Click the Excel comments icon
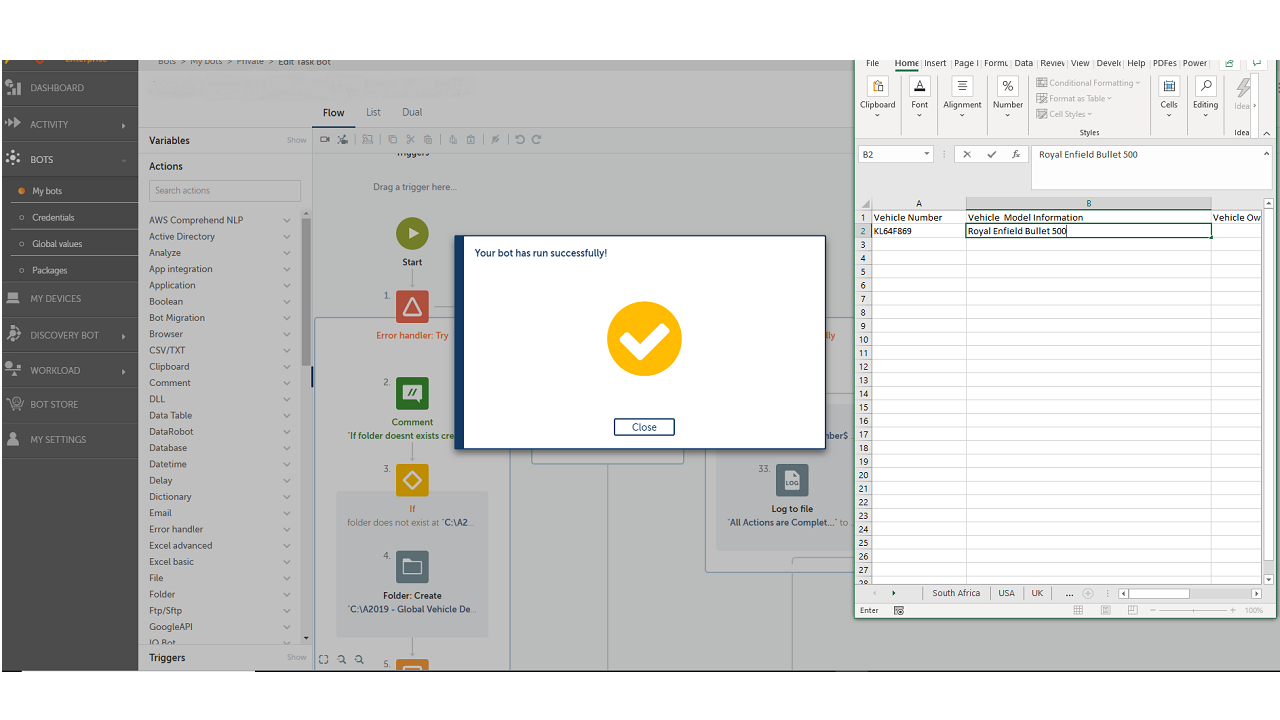The height and width of the screenshot is (720, 1280). 1257,63
